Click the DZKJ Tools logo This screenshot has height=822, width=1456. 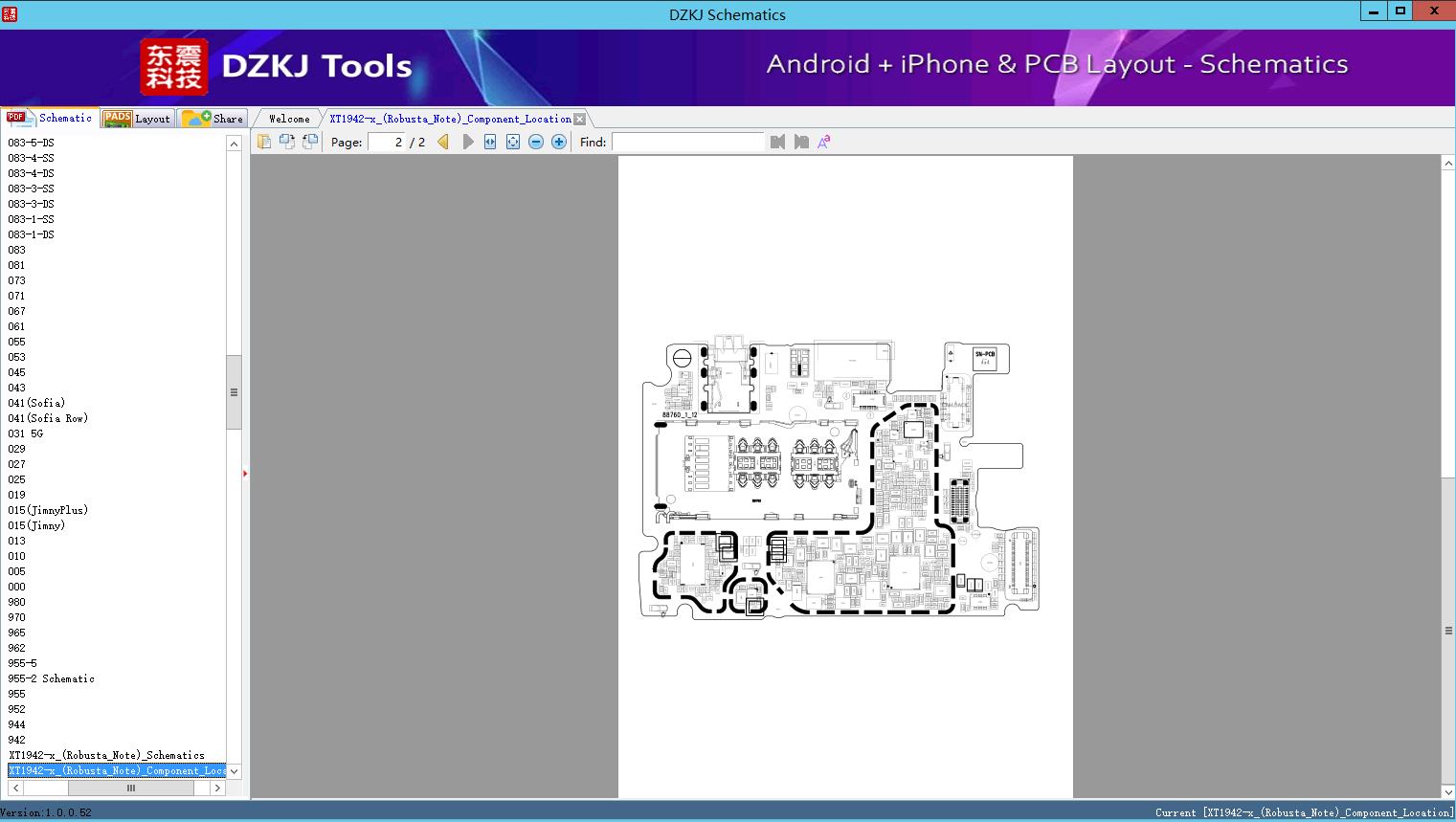tap(277, 67)
